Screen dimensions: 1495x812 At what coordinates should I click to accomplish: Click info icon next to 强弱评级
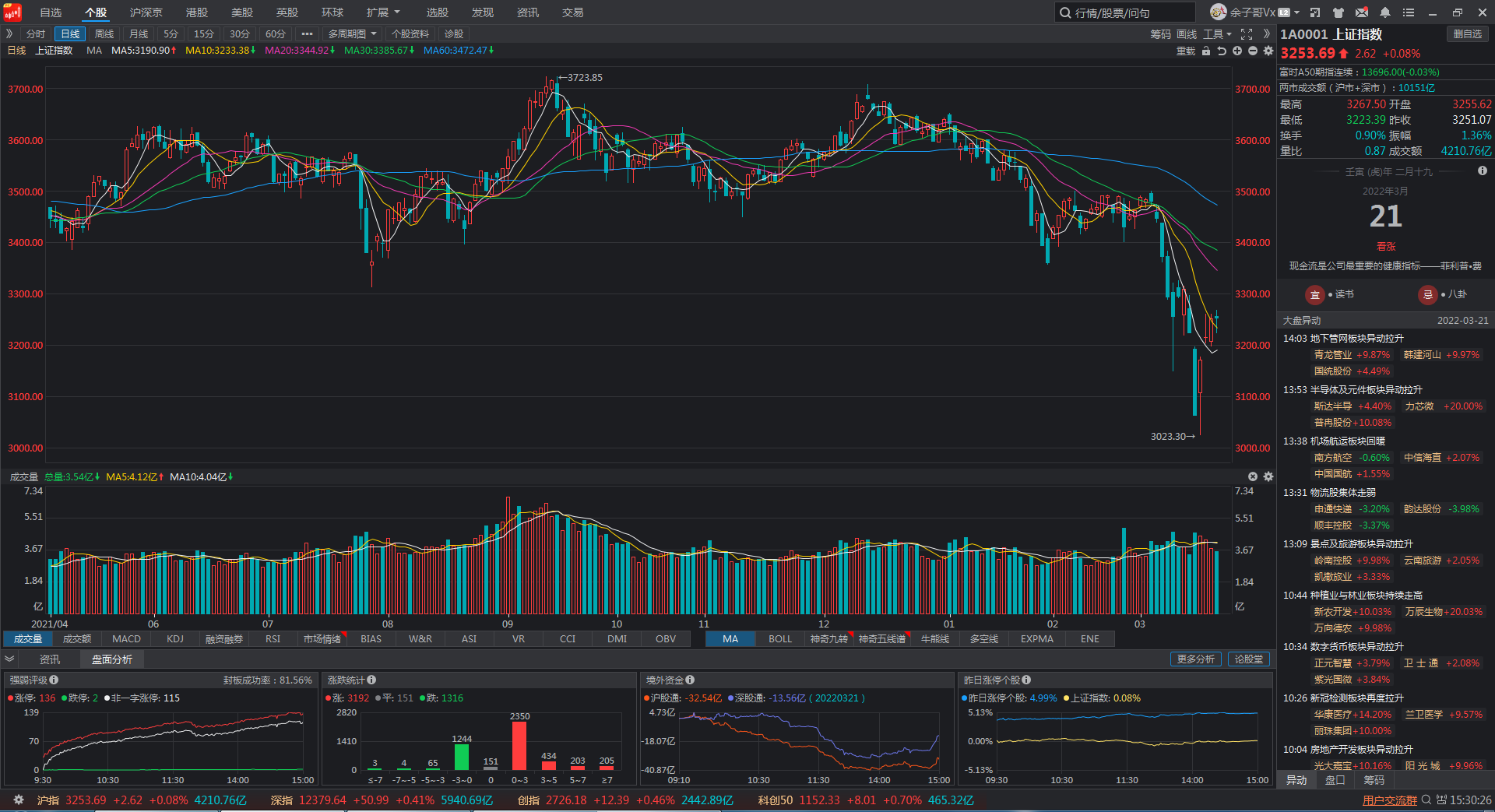[x=54, y=680]
